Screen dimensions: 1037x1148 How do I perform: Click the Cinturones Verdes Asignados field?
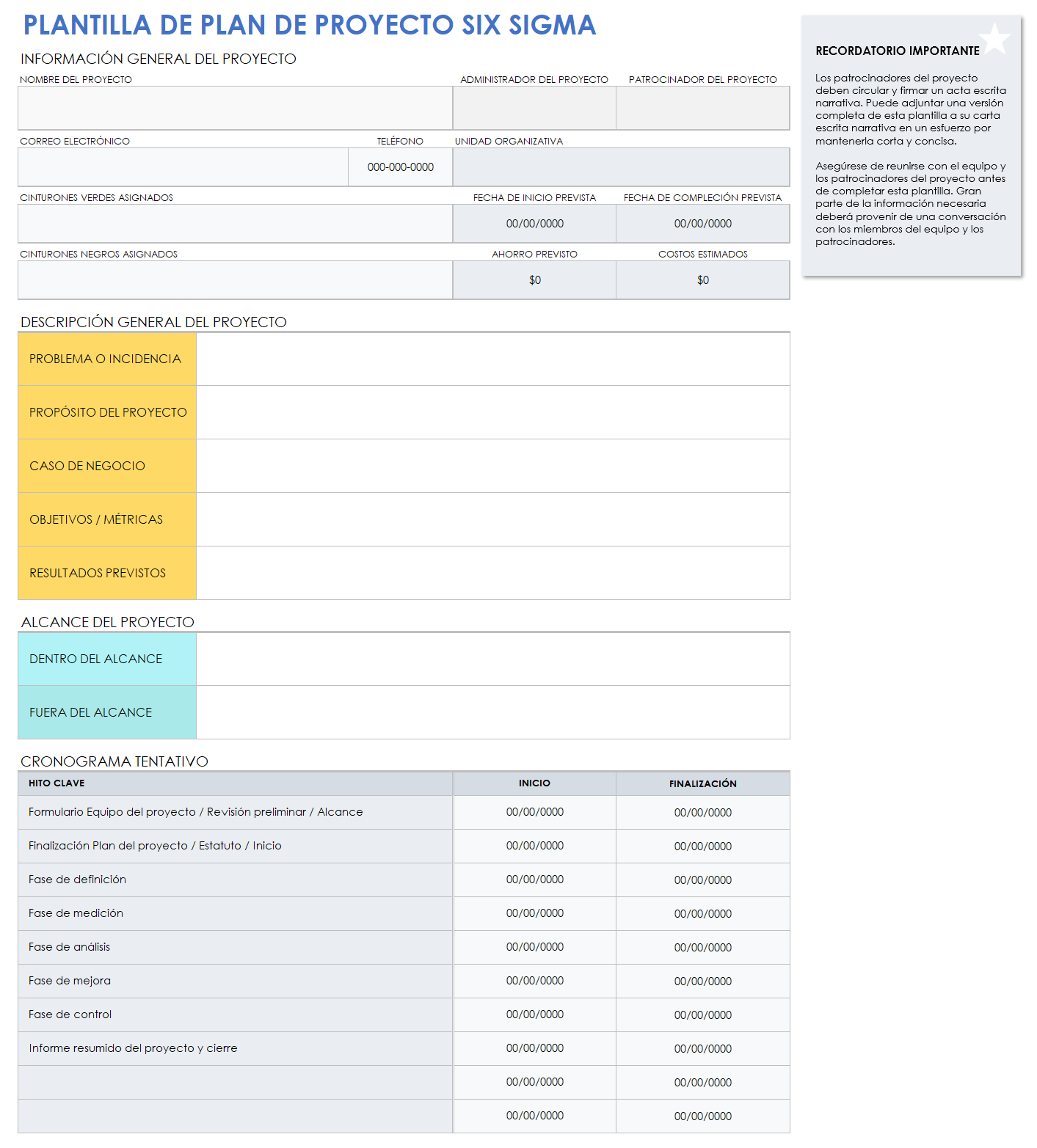click(x=235, y=224)
